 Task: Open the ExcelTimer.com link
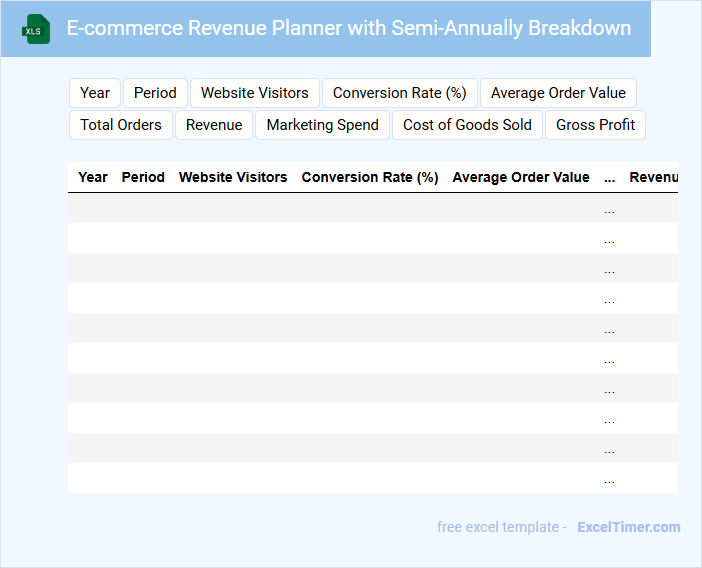[628, 527]
